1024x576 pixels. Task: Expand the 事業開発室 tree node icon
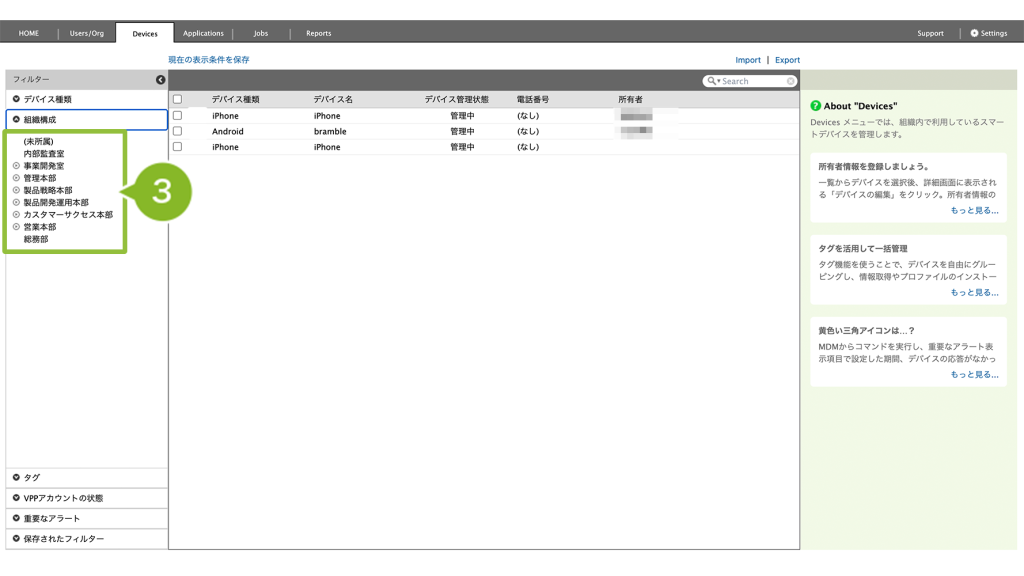click(16, 166)
